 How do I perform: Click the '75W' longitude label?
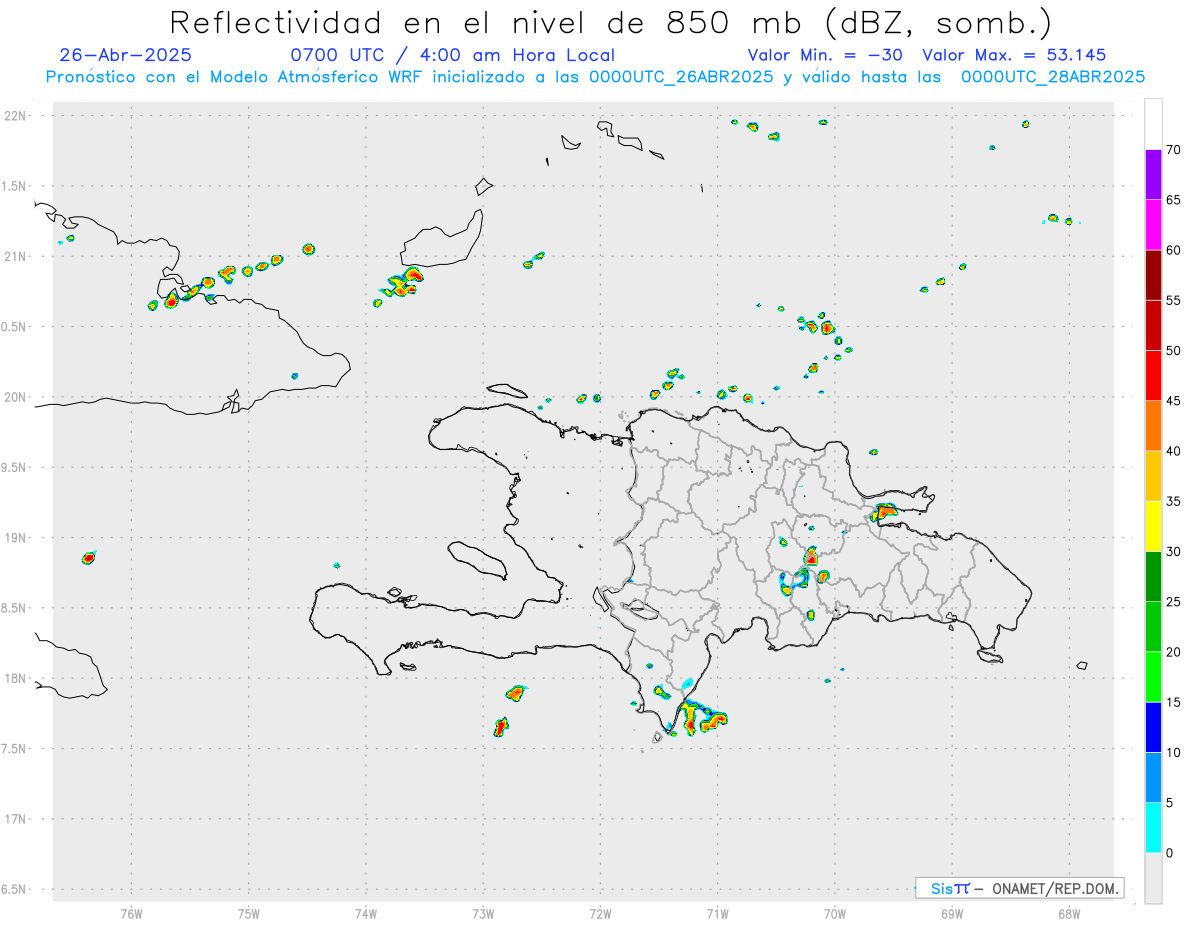coord(249,913)
